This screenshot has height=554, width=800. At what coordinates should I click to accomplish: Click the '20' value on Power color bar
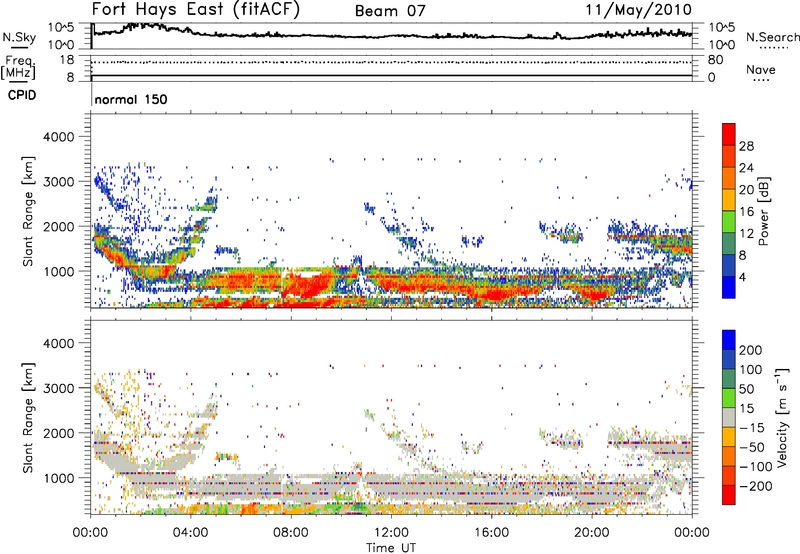746,190
